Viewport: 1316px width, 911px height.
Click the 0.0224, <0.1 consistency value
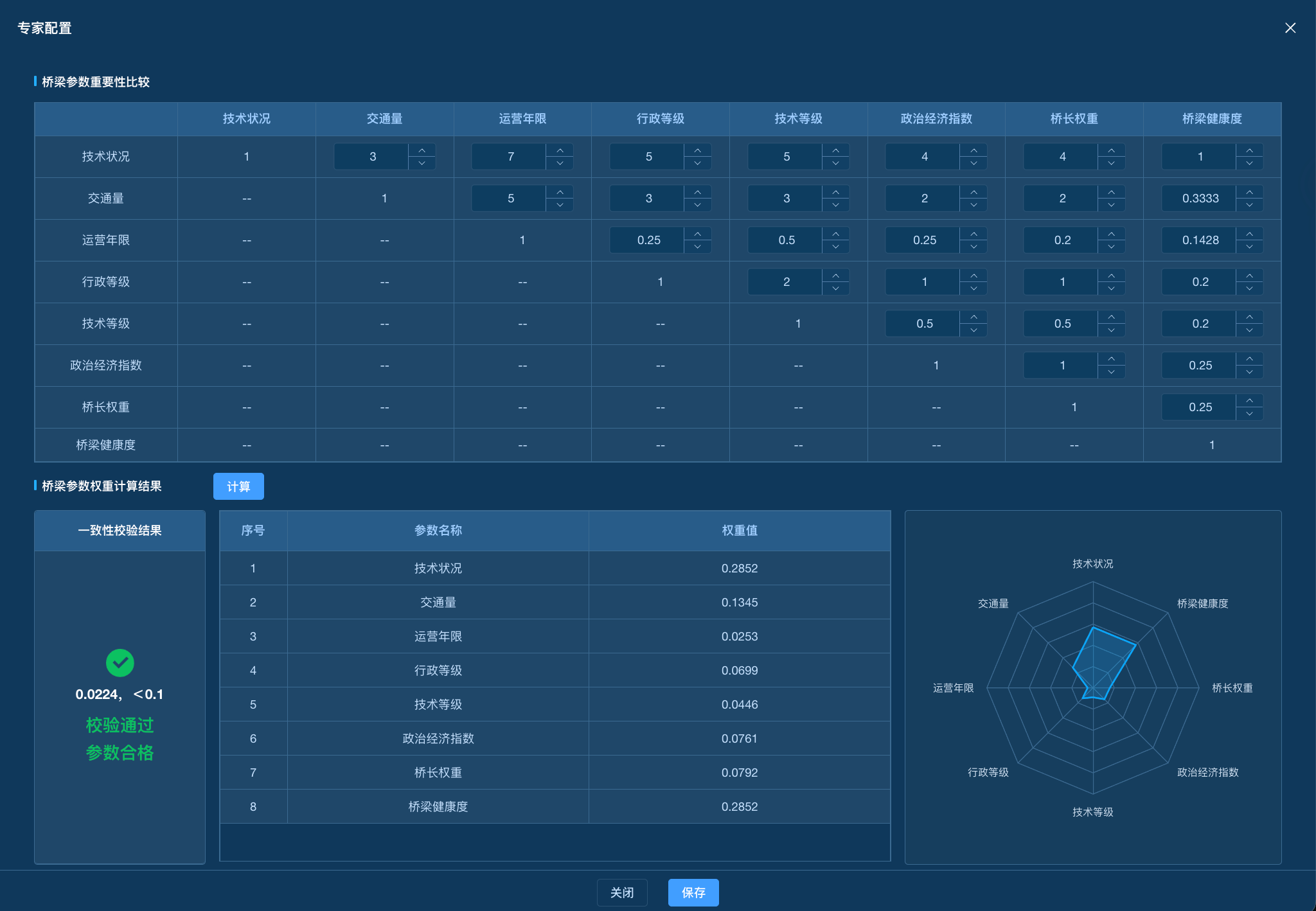coord(120,694)
